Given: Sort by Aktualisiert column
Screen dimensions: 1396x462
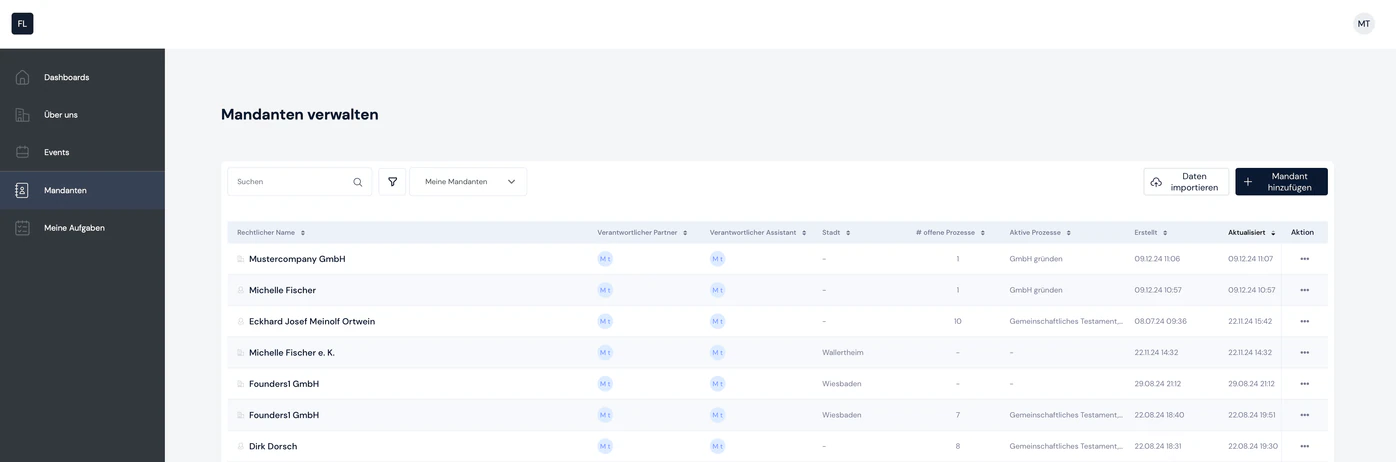Looking at the screenshot, I should 1252,232.
